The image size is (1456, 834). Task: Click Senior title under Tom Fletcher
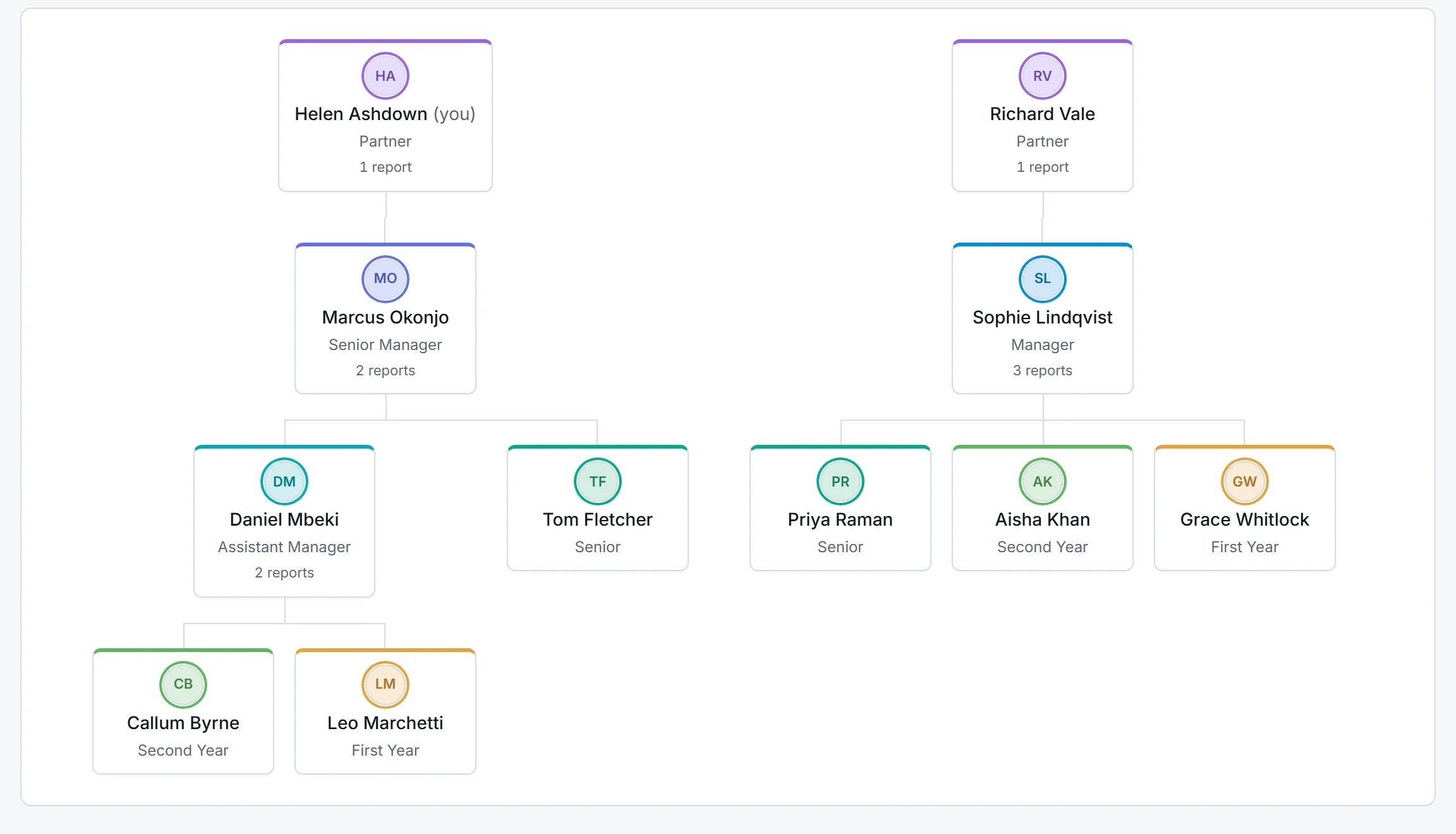click(598, 547)
